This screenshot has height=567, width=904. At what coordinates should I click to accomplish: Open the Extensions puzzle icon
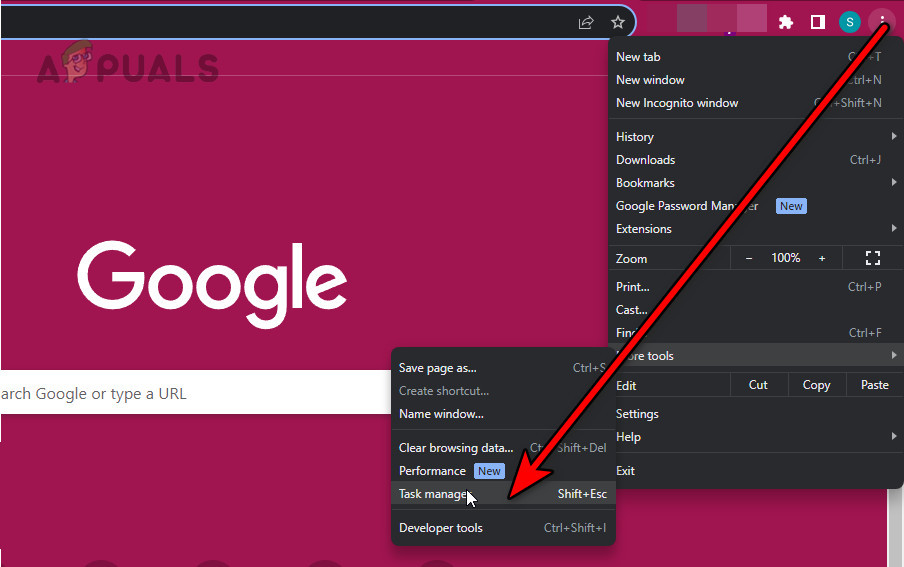point(785,22)
